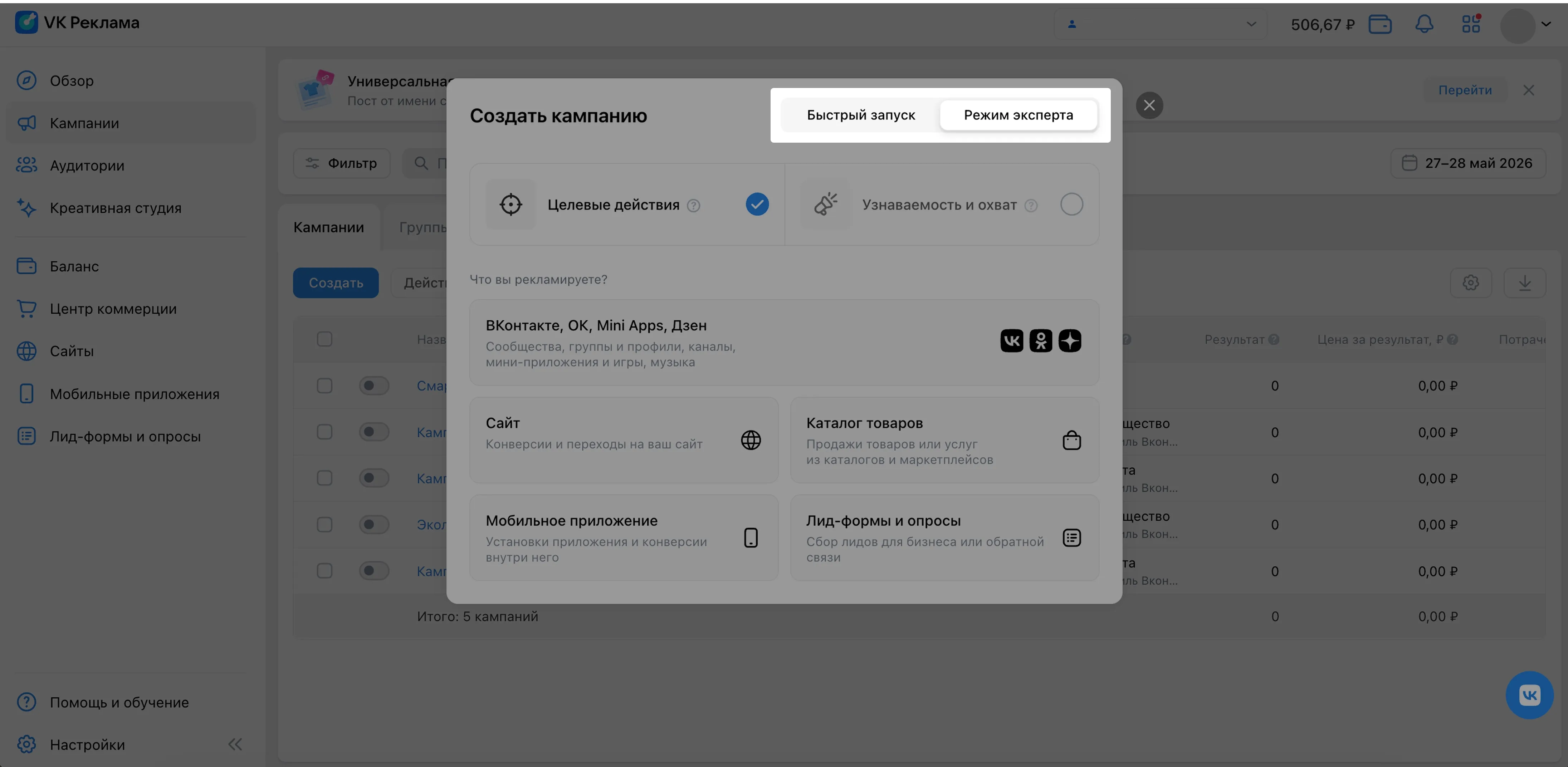Open the notifications bell

tap(1424, 24)
